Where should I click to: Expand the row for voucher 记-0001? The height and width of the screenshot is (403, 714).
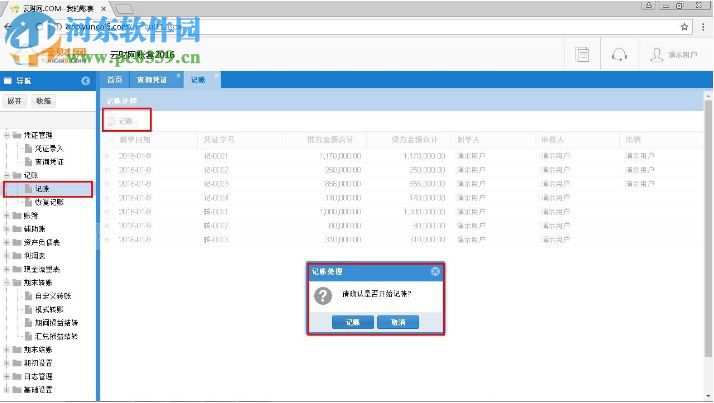coord(107,156)
